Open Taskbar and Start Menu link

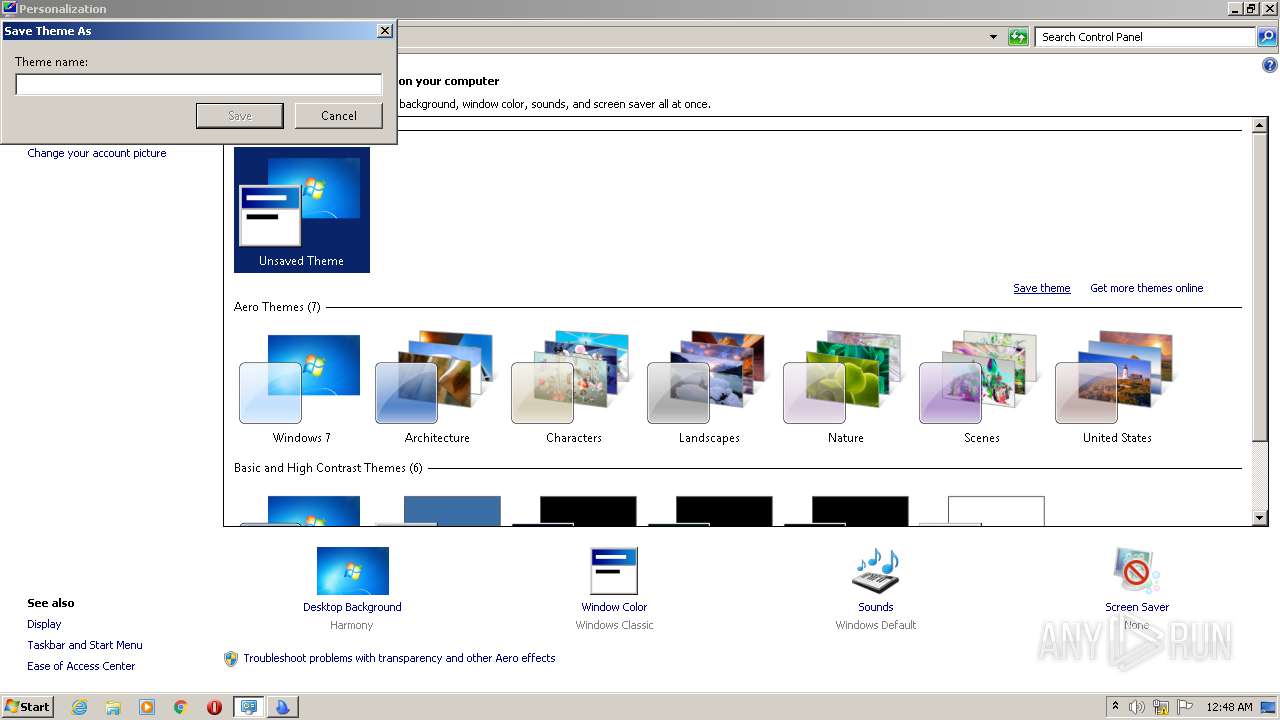pyautogui.click(x=85, y=645)
